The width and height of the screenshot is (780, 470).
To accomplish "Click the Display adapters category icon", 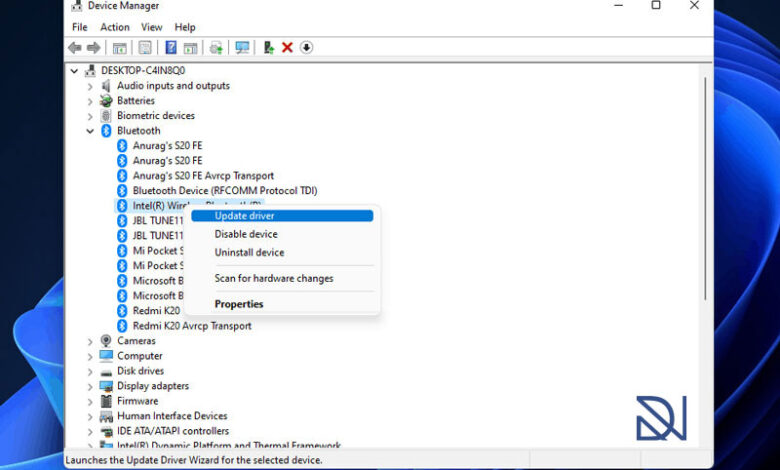I will click(x=106, y=386).
